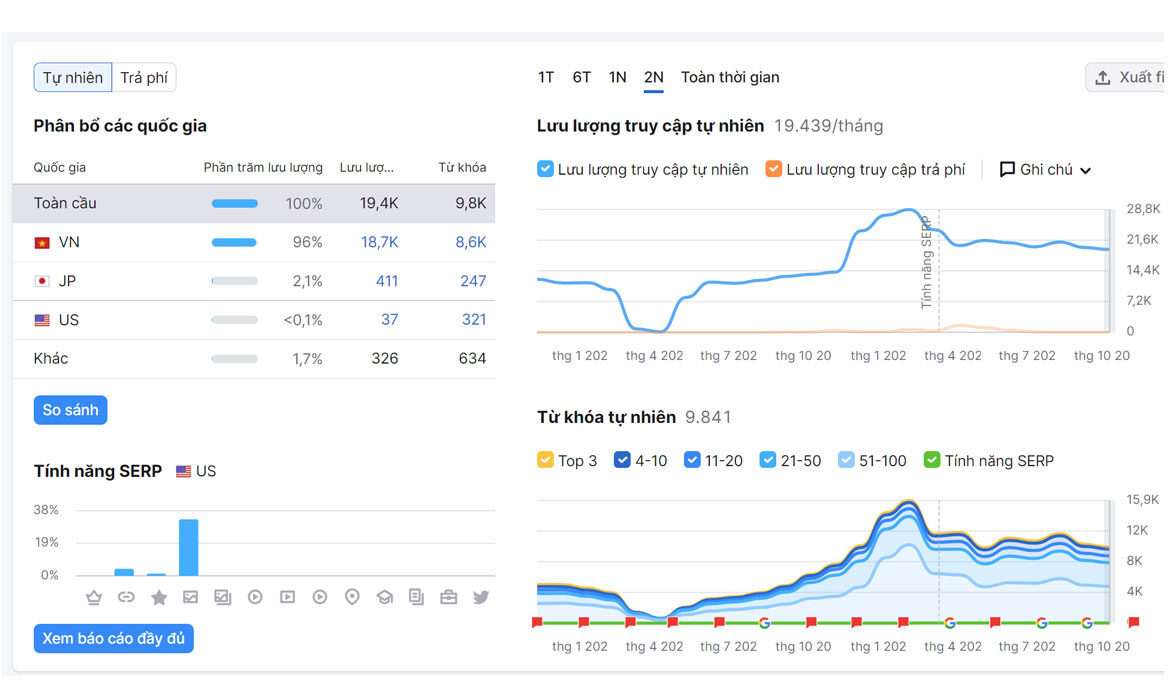Switch to the Trả phí tab
Screen dimensions: 1170x700
144,78
